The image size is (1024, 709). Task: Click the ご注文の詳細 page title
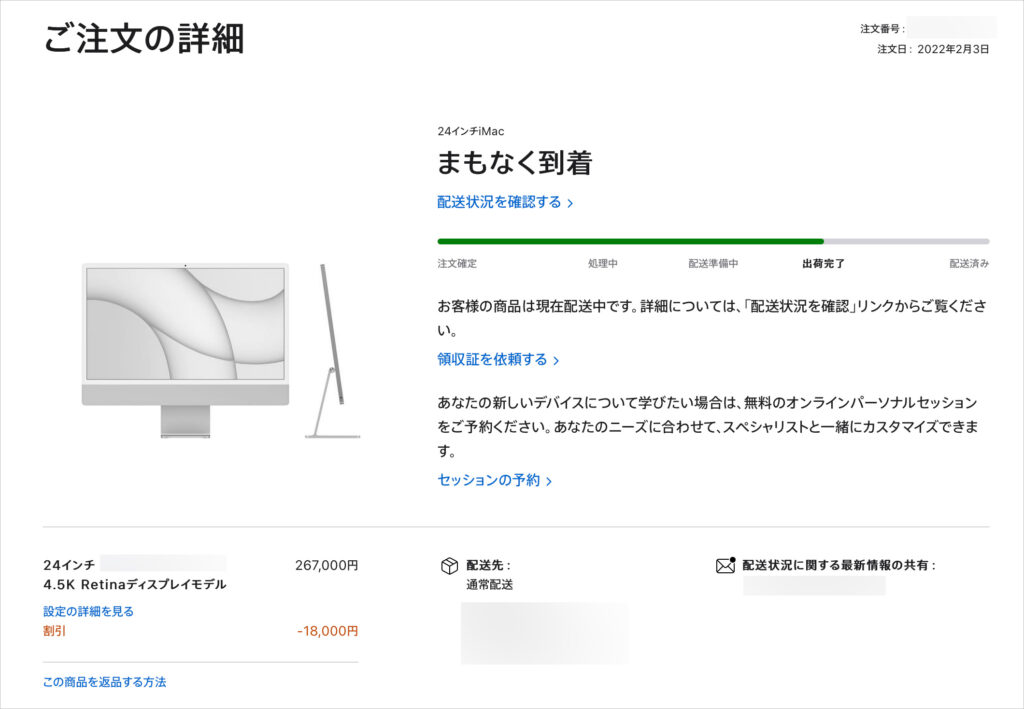(144, 38)
